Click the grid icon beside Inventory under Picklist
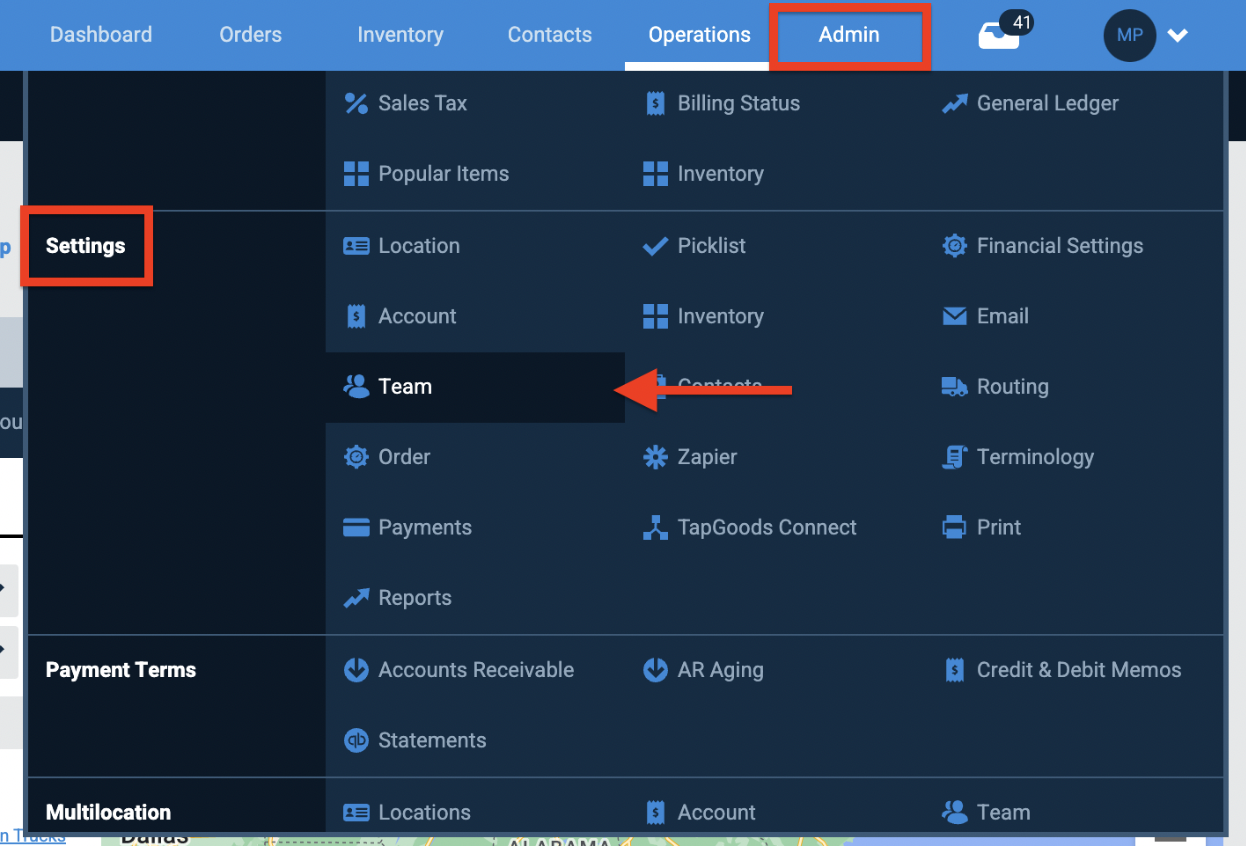The image size is (1246, 846). (655, 316)
